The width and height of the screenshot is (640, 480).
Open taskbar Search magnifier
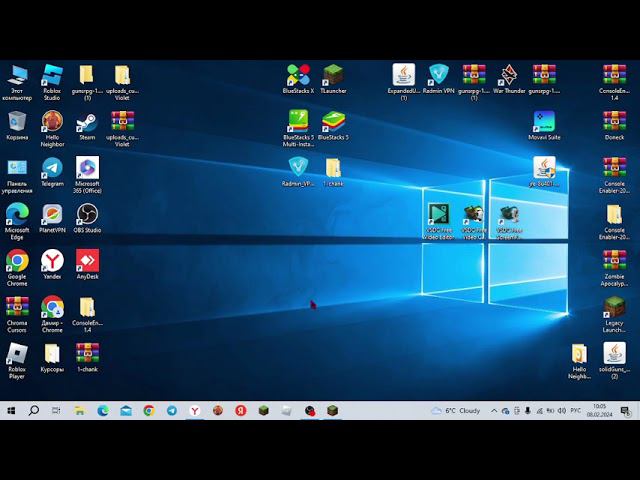(x=34, y=411)
